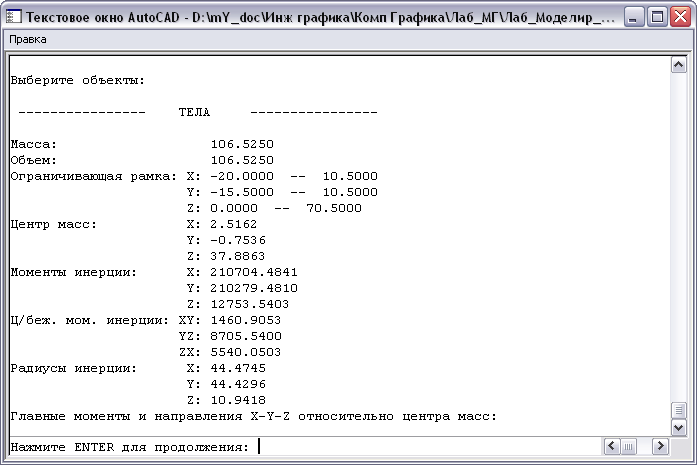Click radius of gyration value 10.9418
This screenshot has height=465, width=697.
click(238, 401)
